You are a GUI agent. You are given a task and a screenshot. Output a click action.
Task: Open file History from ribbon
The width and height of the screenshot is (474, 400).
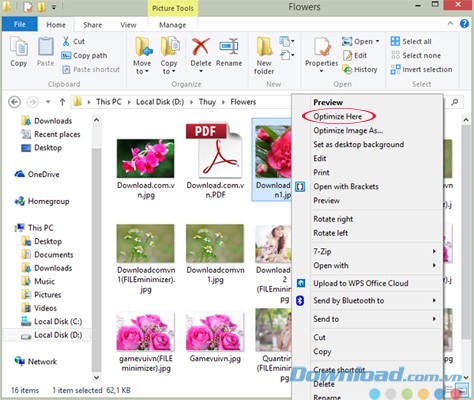[360, 69]
